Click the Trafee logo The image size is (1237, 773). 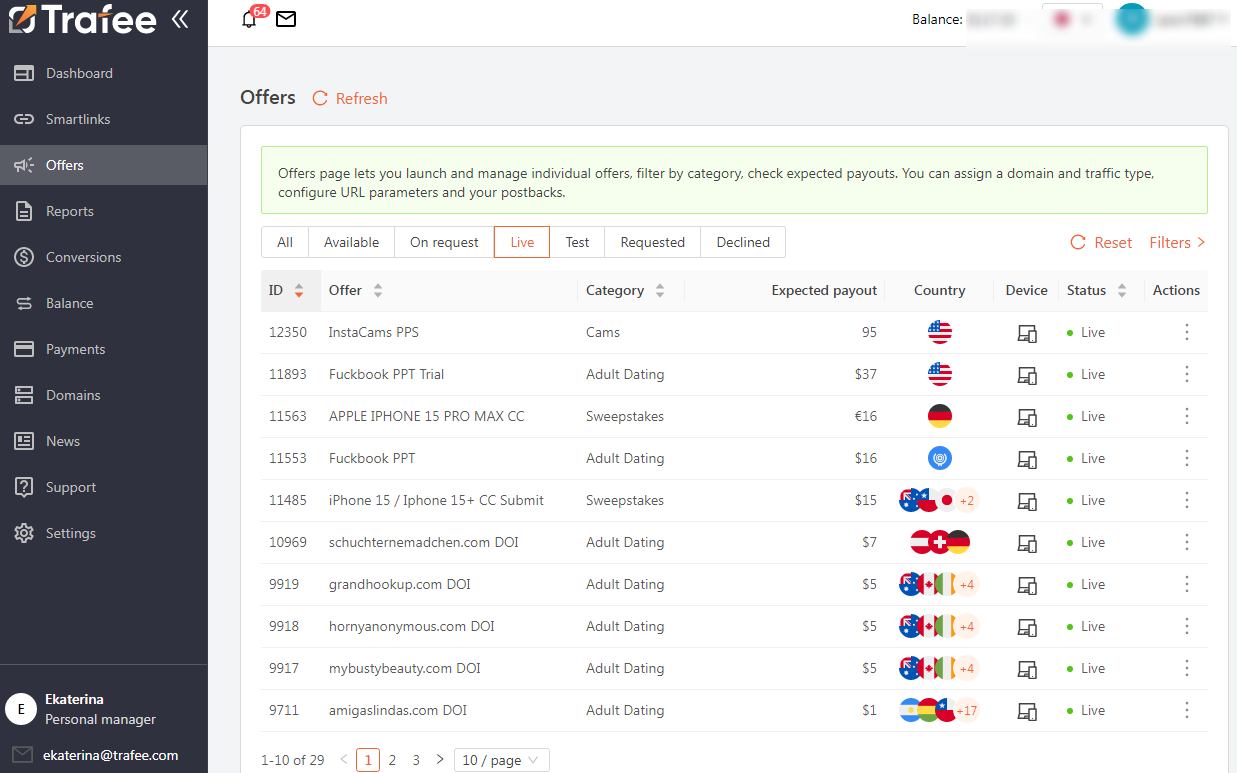click(x=82, y=19)
